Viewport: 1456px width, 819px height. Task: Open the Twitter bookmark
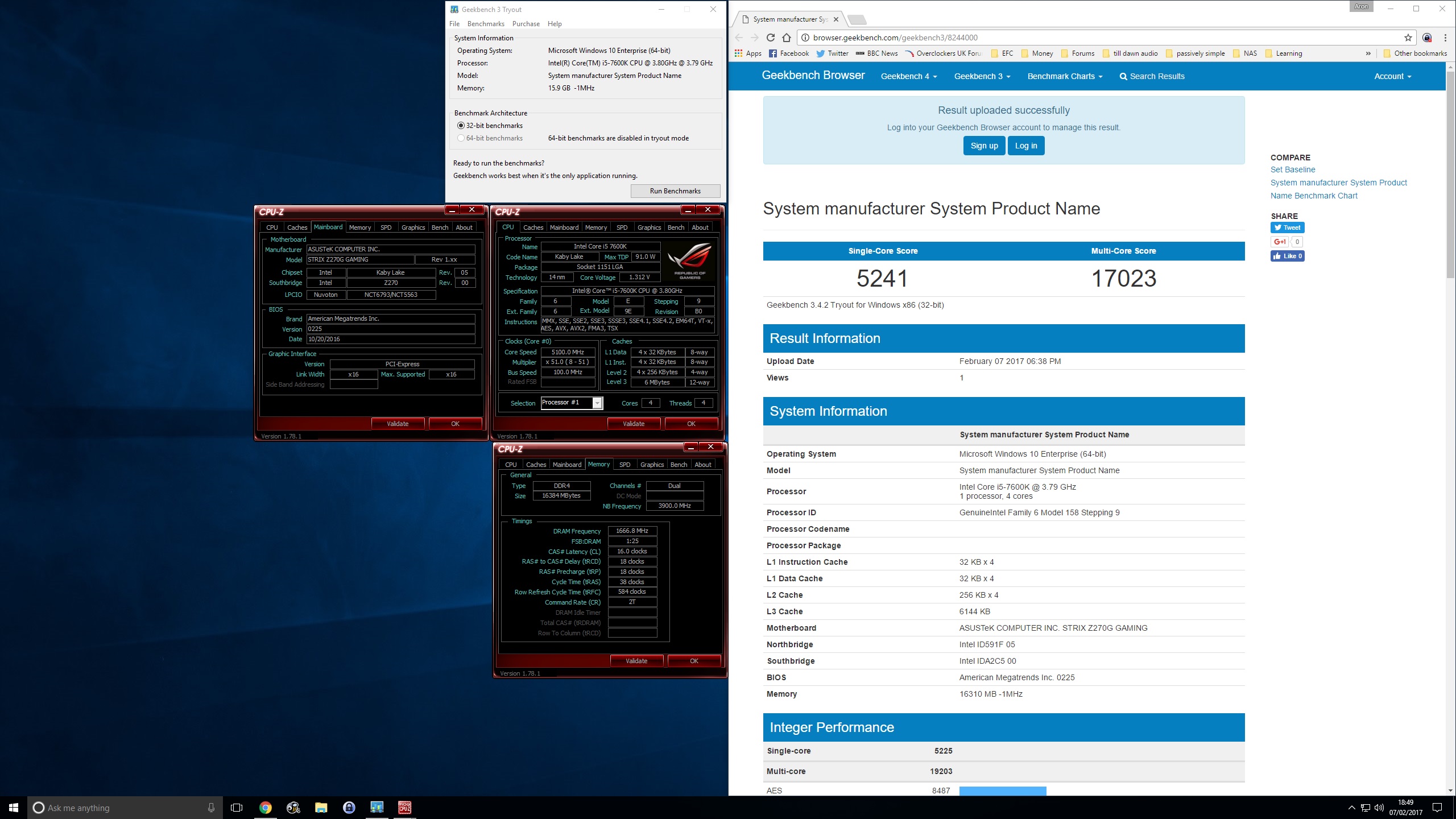(832, 53)
